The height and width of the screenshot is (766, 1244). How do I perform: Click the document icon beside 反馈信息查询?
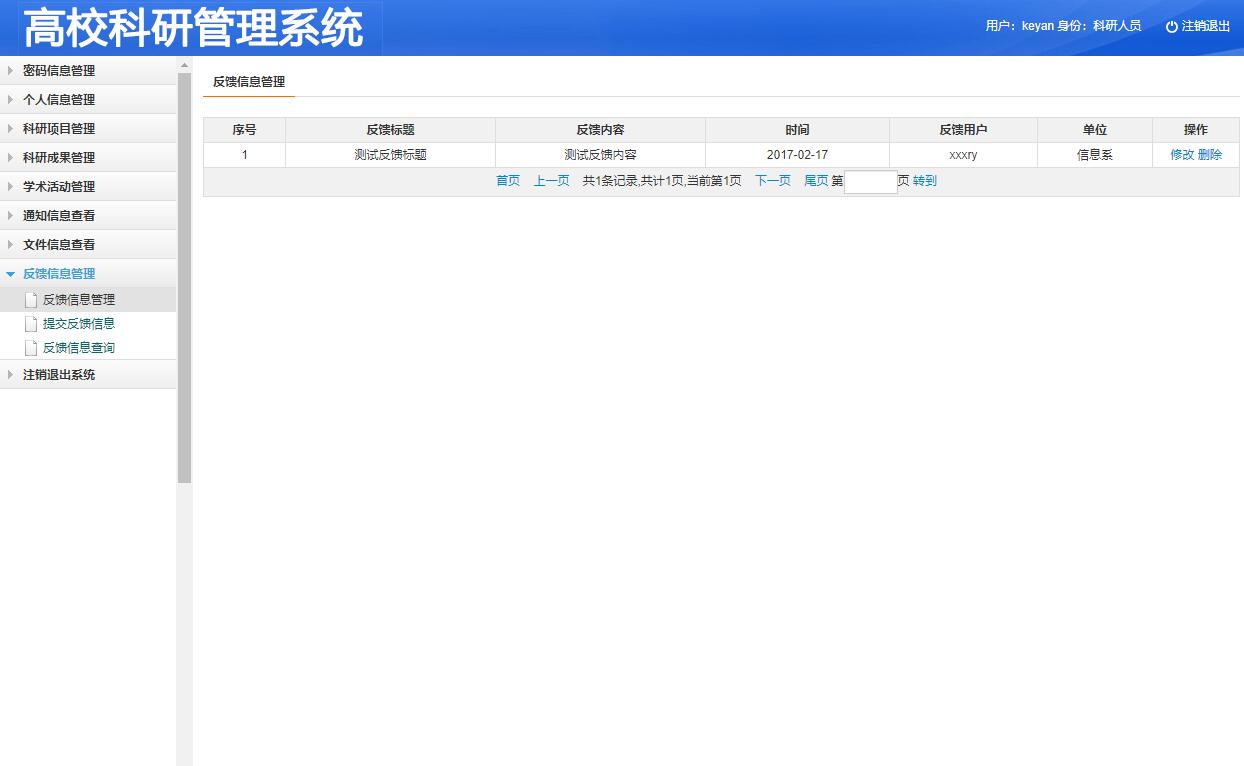pos(31,348)
